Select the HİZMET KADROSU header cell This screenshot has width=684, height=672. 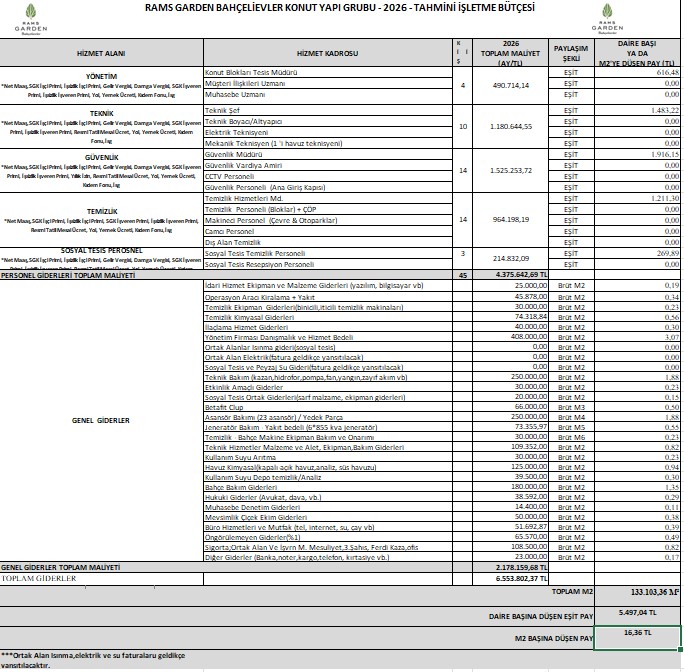coord(328,53)
